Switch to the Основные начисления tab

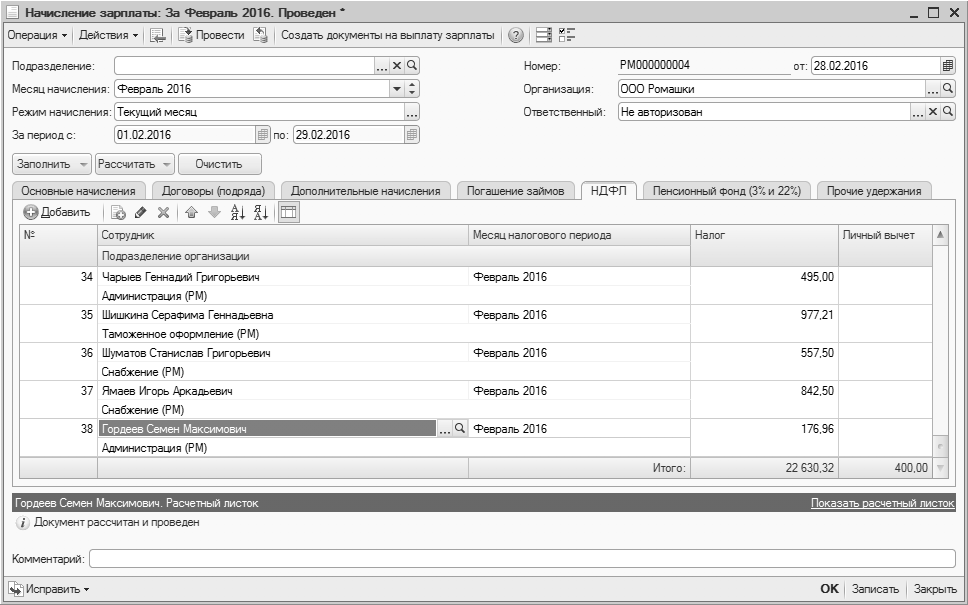78,191
